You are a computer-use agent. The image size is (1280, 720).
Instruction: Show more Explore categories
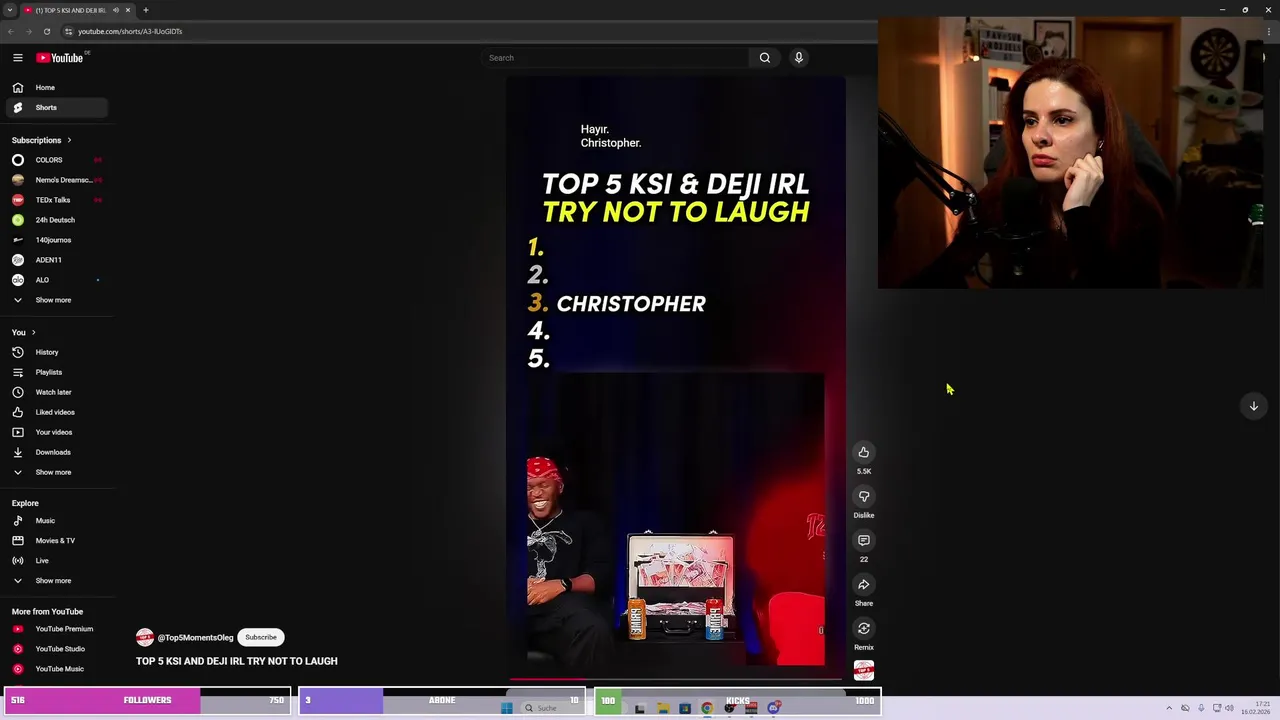[55, 581]
